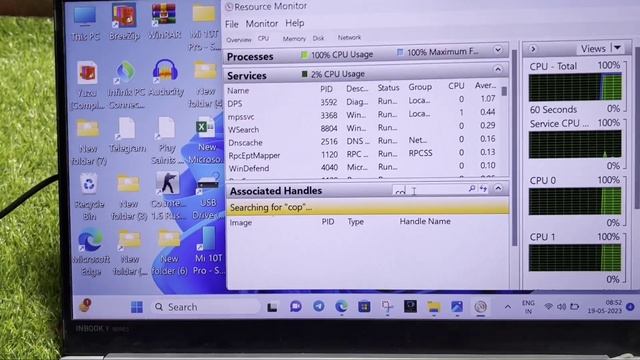
Task: Open the Play Saints desktop shortcut
Action: [x=167, y=141]
